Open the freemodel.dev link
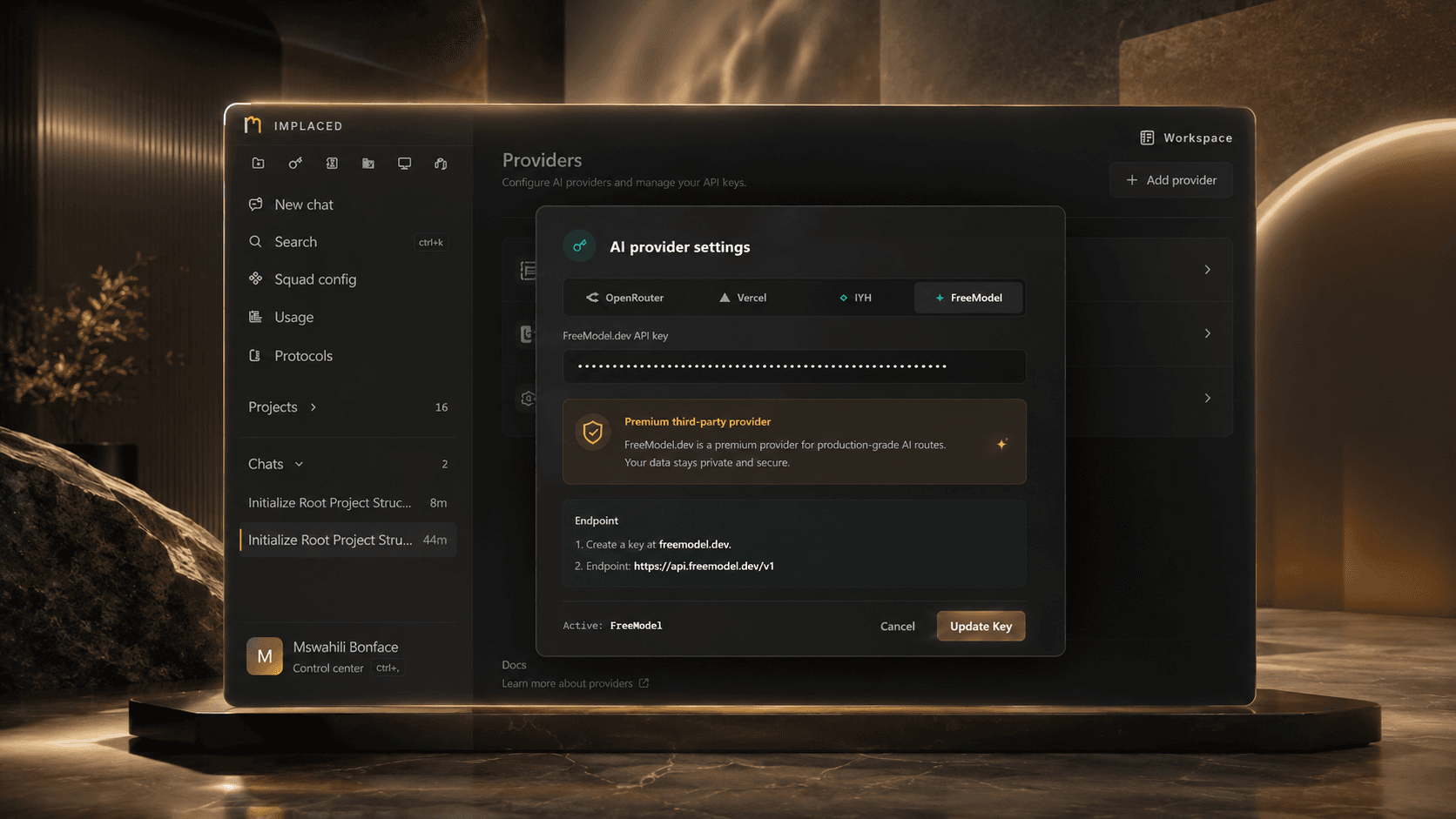 click(695, 544)
